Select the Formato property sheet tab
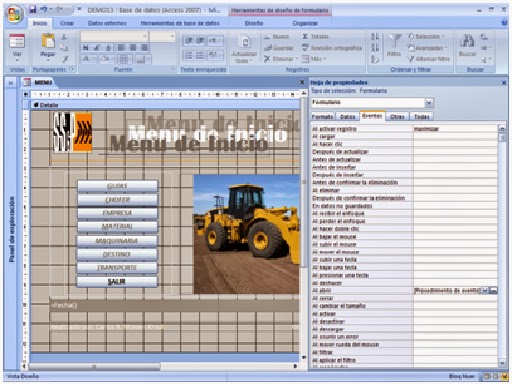The height and width of the screenshot is (384, 512). pos(322,116)
